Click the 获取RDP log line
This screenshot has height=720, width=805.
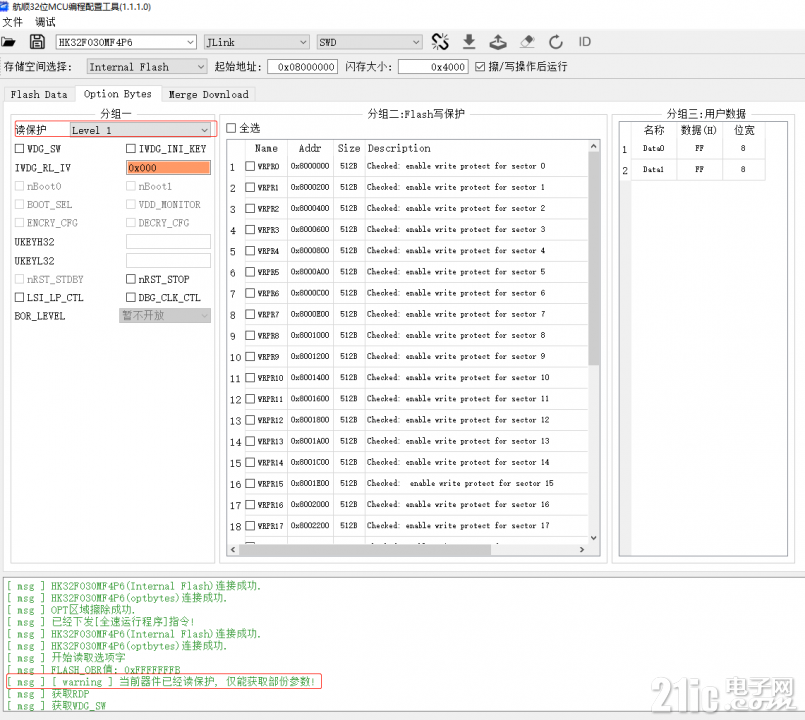pyautogui.click(x=49, y=694)
